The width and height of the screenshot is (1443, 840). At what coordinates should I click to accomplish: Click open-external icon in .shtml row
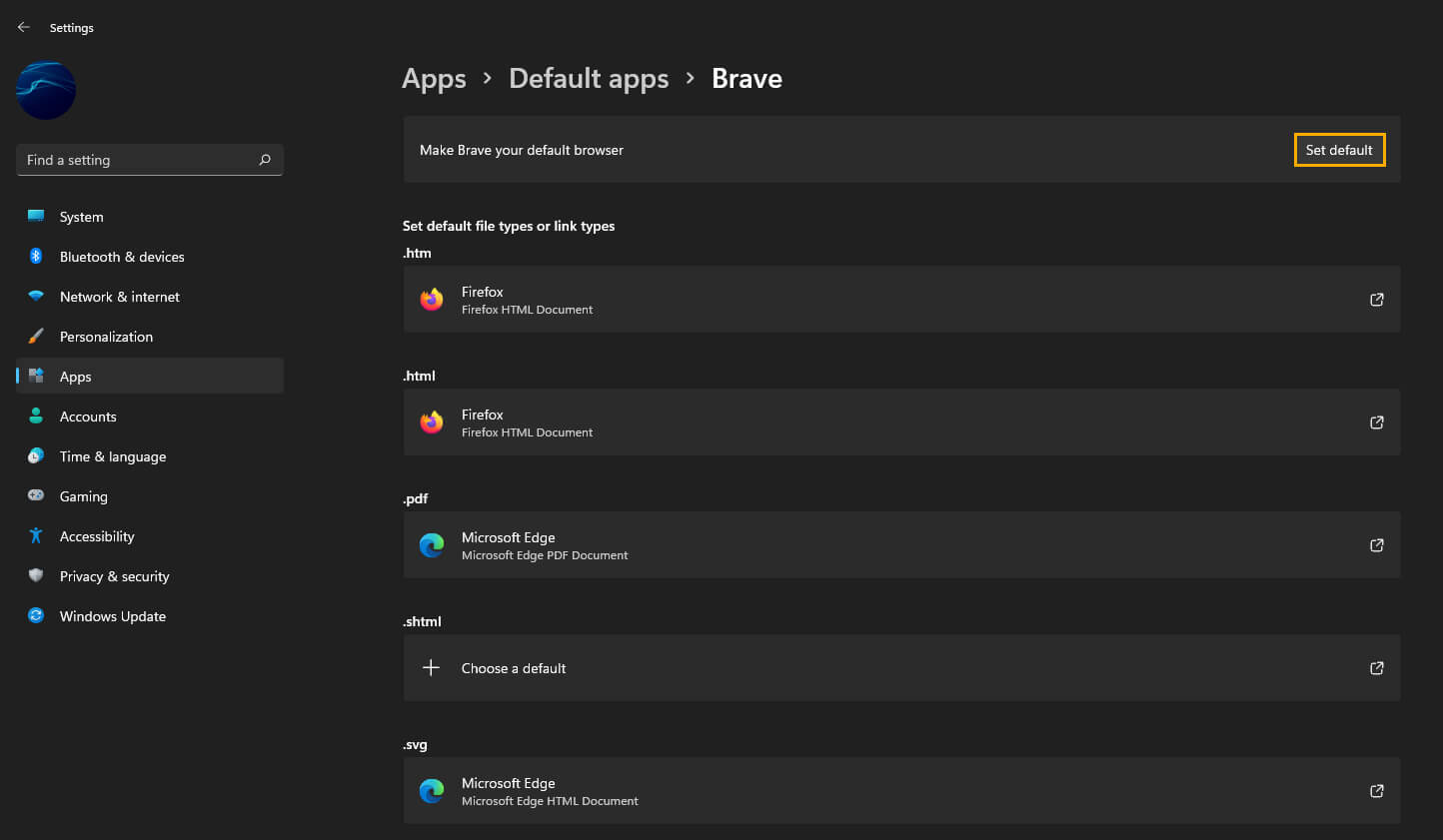click(x=1376, y=668)
